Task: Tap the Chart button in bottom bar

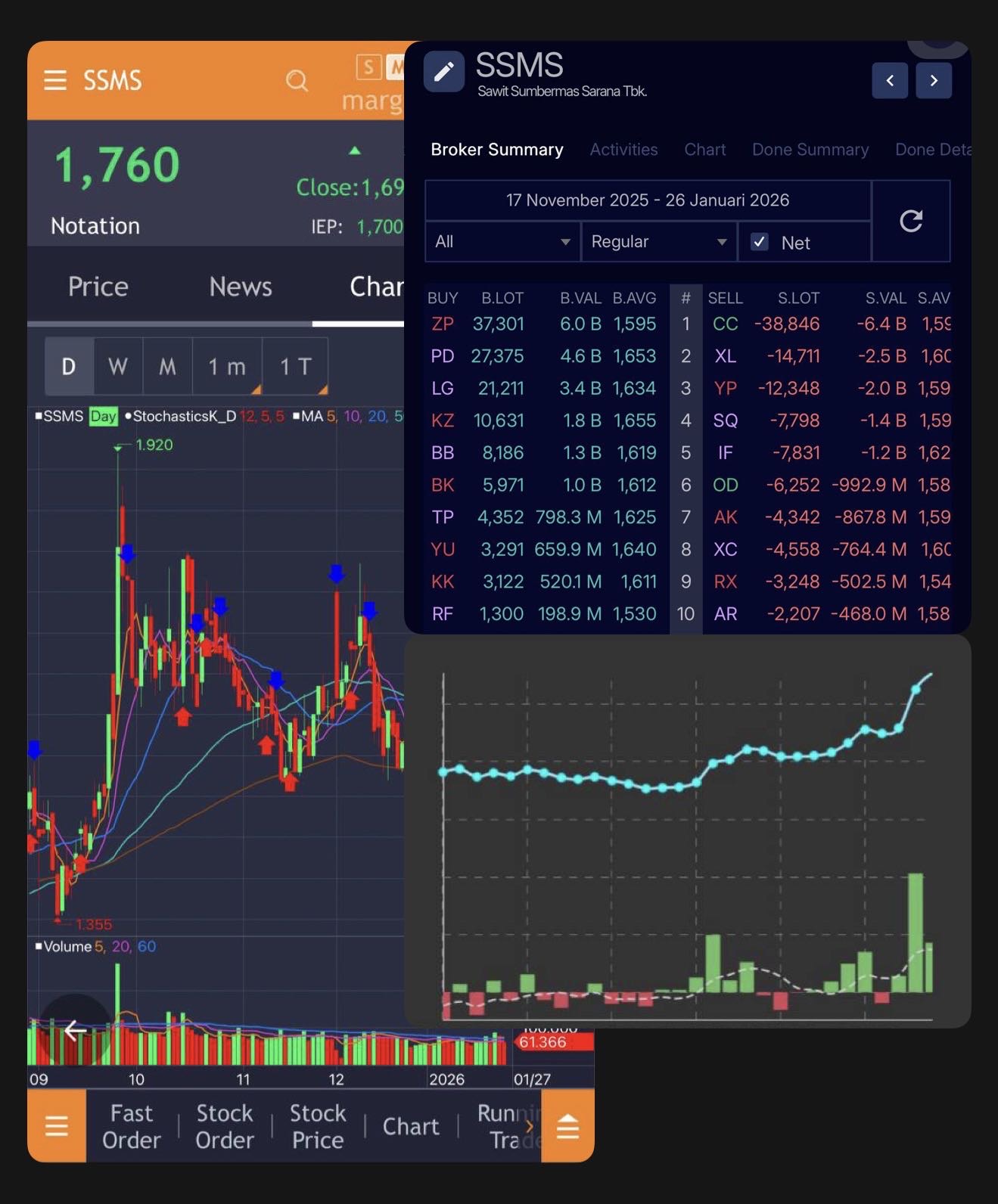Action: pyautogui.click(x=411, y=1126)
